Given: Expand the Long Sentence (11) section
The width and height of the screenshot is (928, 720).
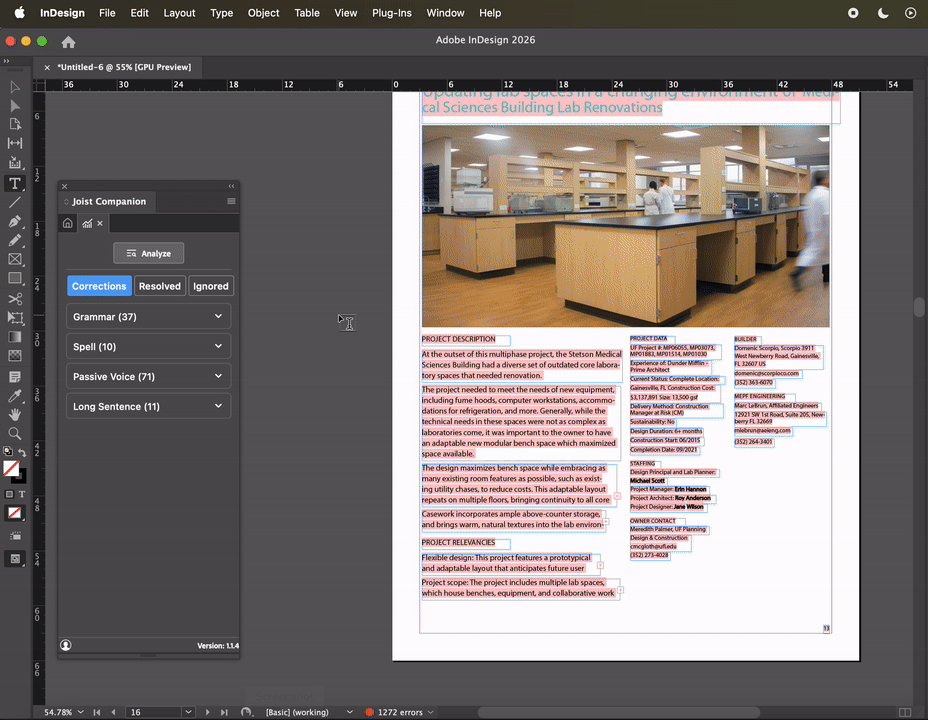Looking at the screenshot, I should coord(149,406).
